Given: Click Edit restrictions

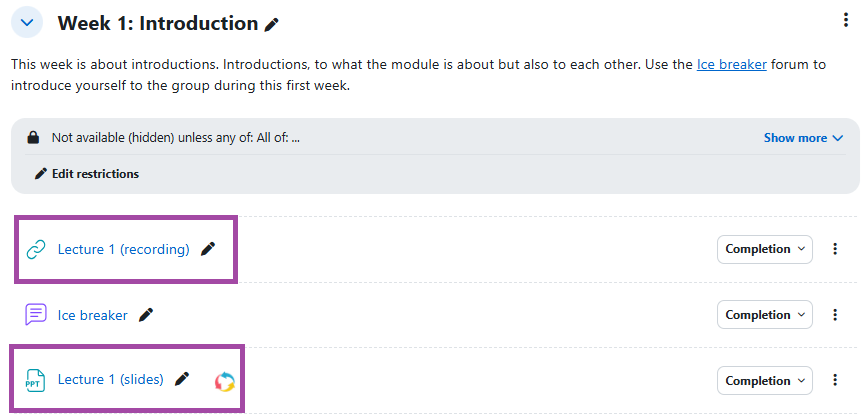Looking at the screenshot, I should pos(87,174).
